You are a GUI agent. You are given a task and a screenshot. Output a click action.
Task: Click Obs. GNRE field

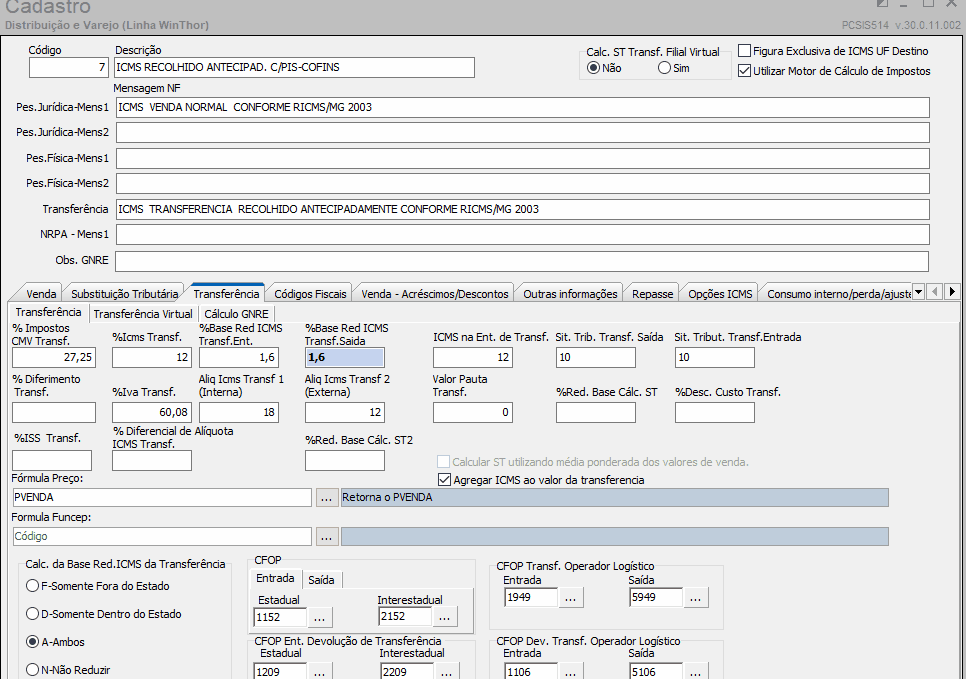(x=522, y=261)
